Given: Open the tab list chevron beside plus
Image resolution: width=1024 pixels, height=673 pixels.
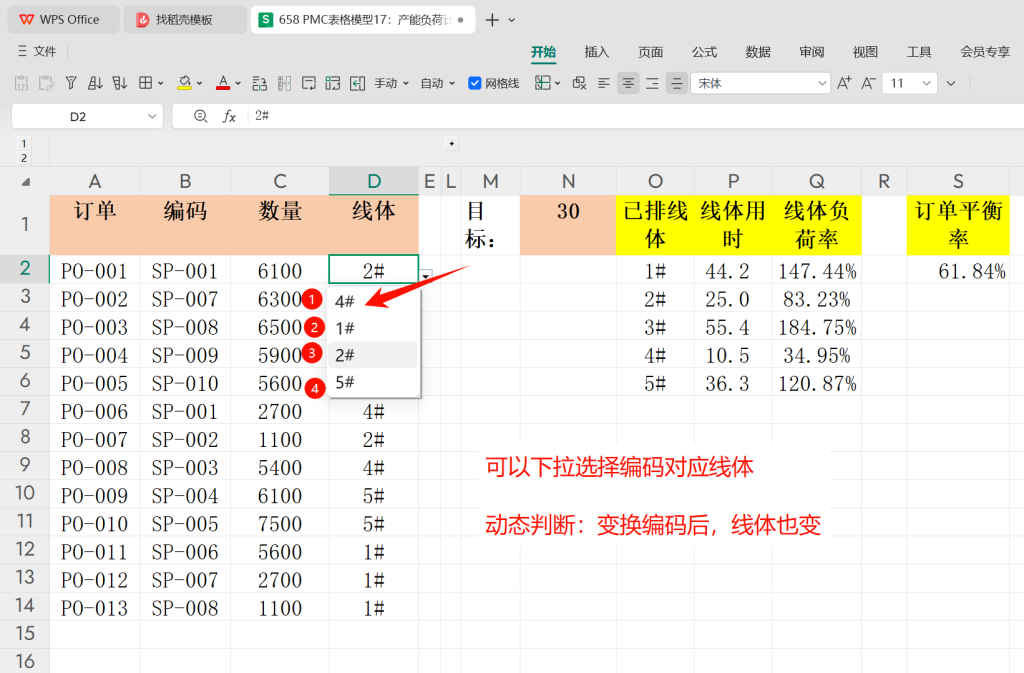Looking at the screenshot, I should pyautogui.click(x=511, y=20).
